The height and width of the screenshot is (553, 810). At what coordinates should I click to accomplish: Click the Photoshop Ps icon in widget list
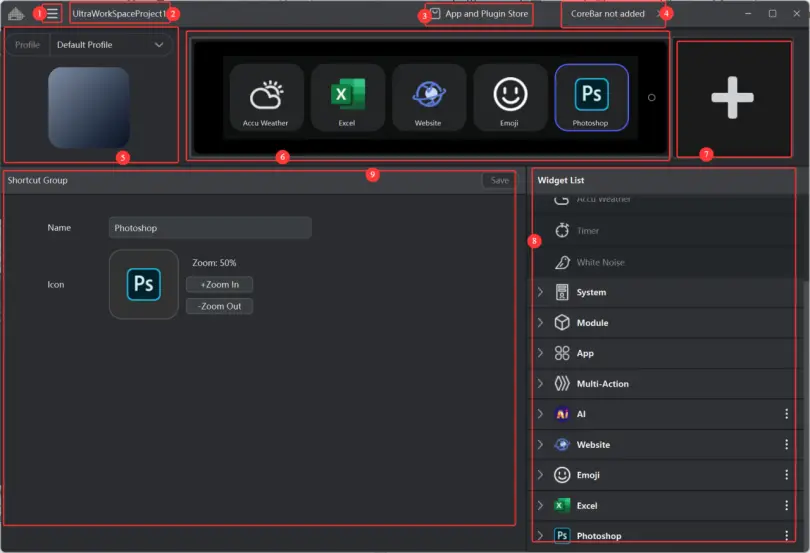coord(562,535)
